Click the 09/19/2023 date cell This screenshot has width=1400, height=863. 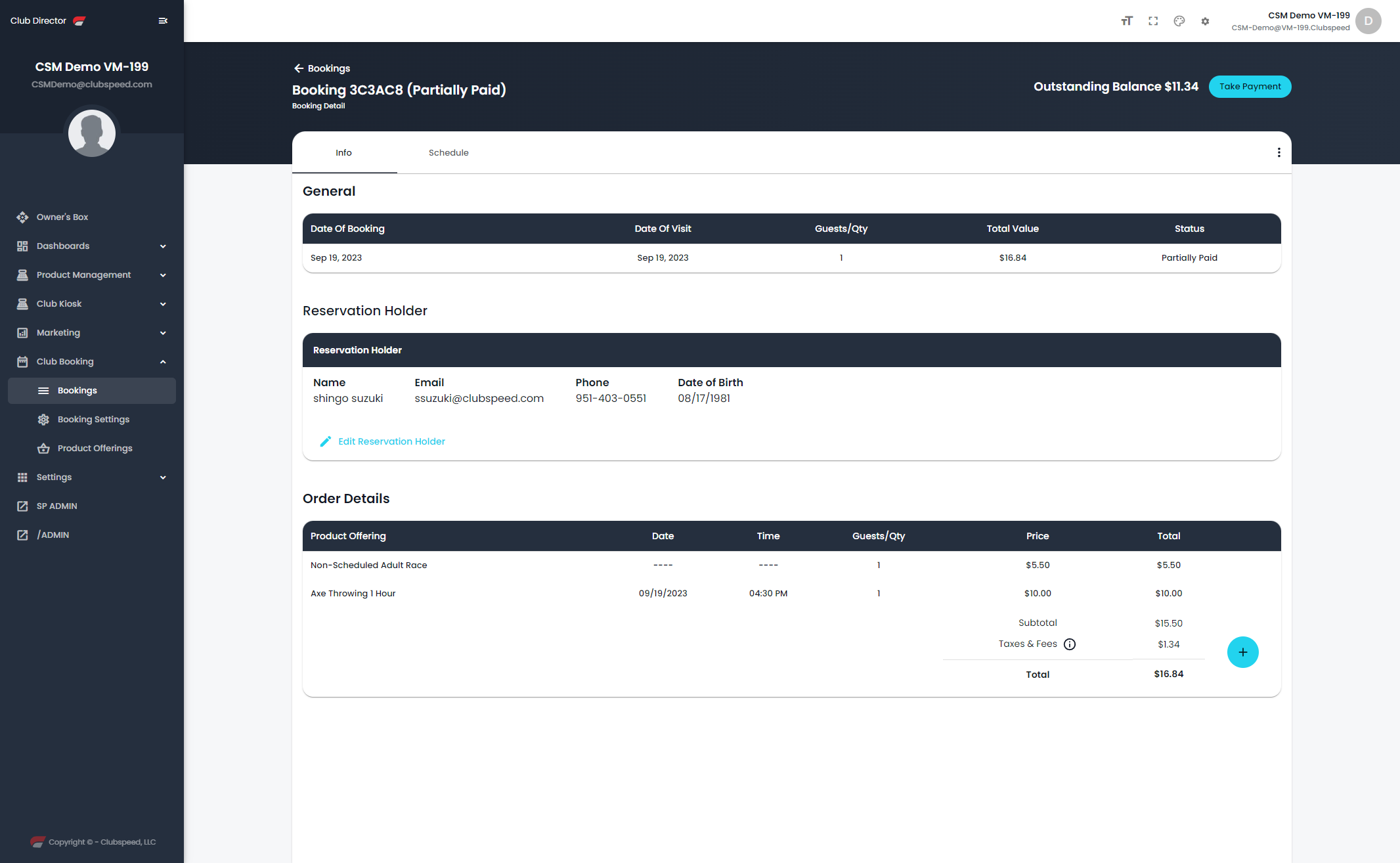tap(663, 593)
